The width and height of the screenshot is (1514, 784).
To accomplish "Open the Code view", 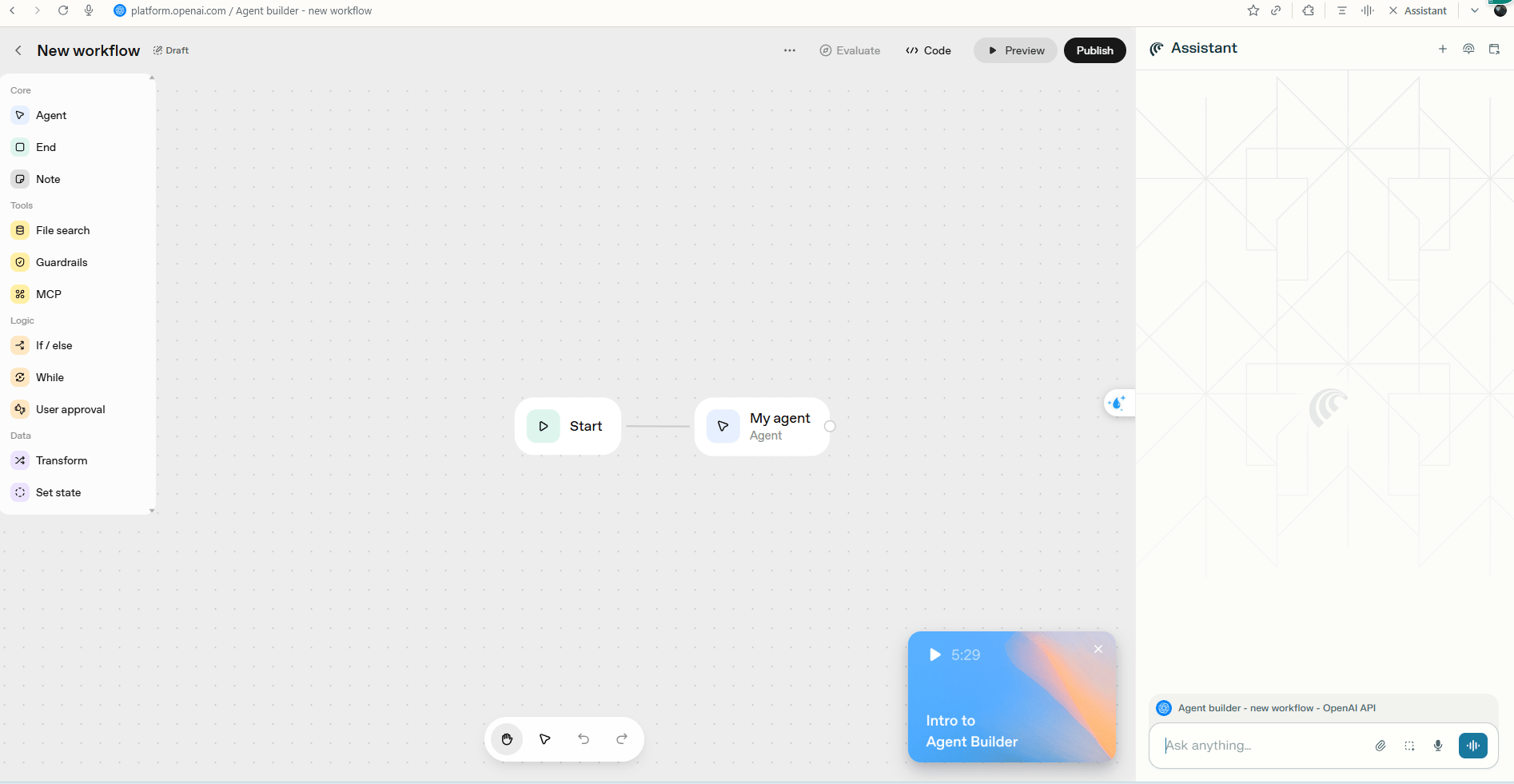I will coord(928,50).
